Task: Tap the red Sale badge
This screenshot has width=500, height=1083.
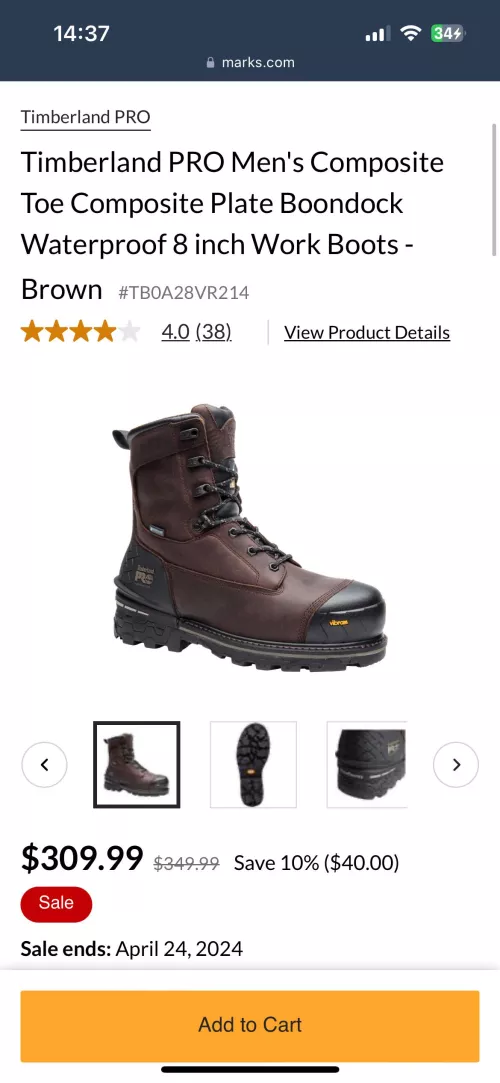Action: (x=56, y=904)
